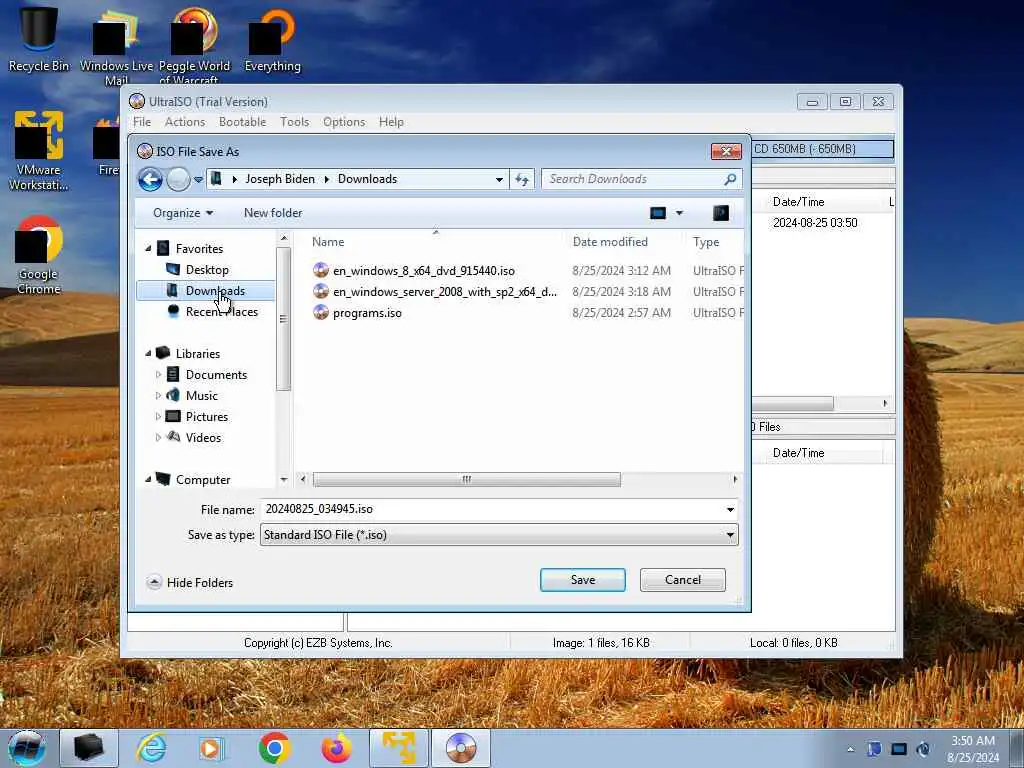Expand the Pictures library
The width and height of the screenshot is (1024, 768).
point(158,417)
